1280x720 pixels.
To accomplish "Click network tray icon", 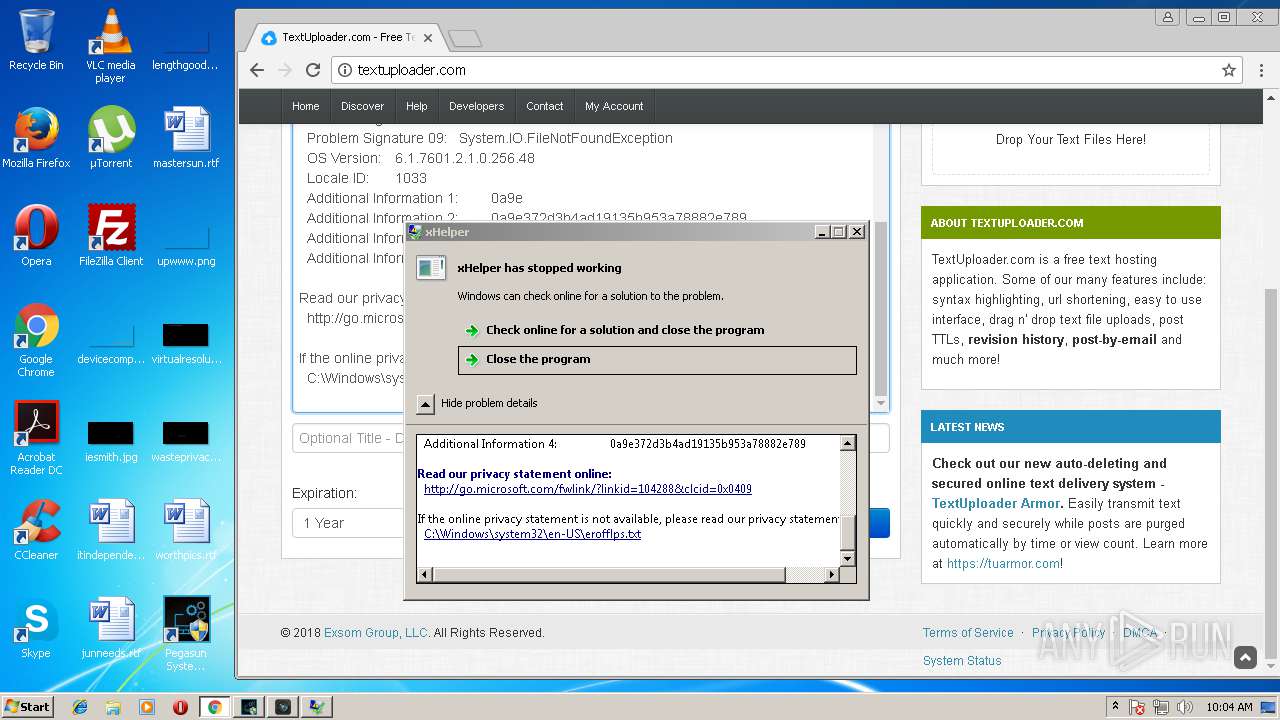I will [x=1160, y=707].
